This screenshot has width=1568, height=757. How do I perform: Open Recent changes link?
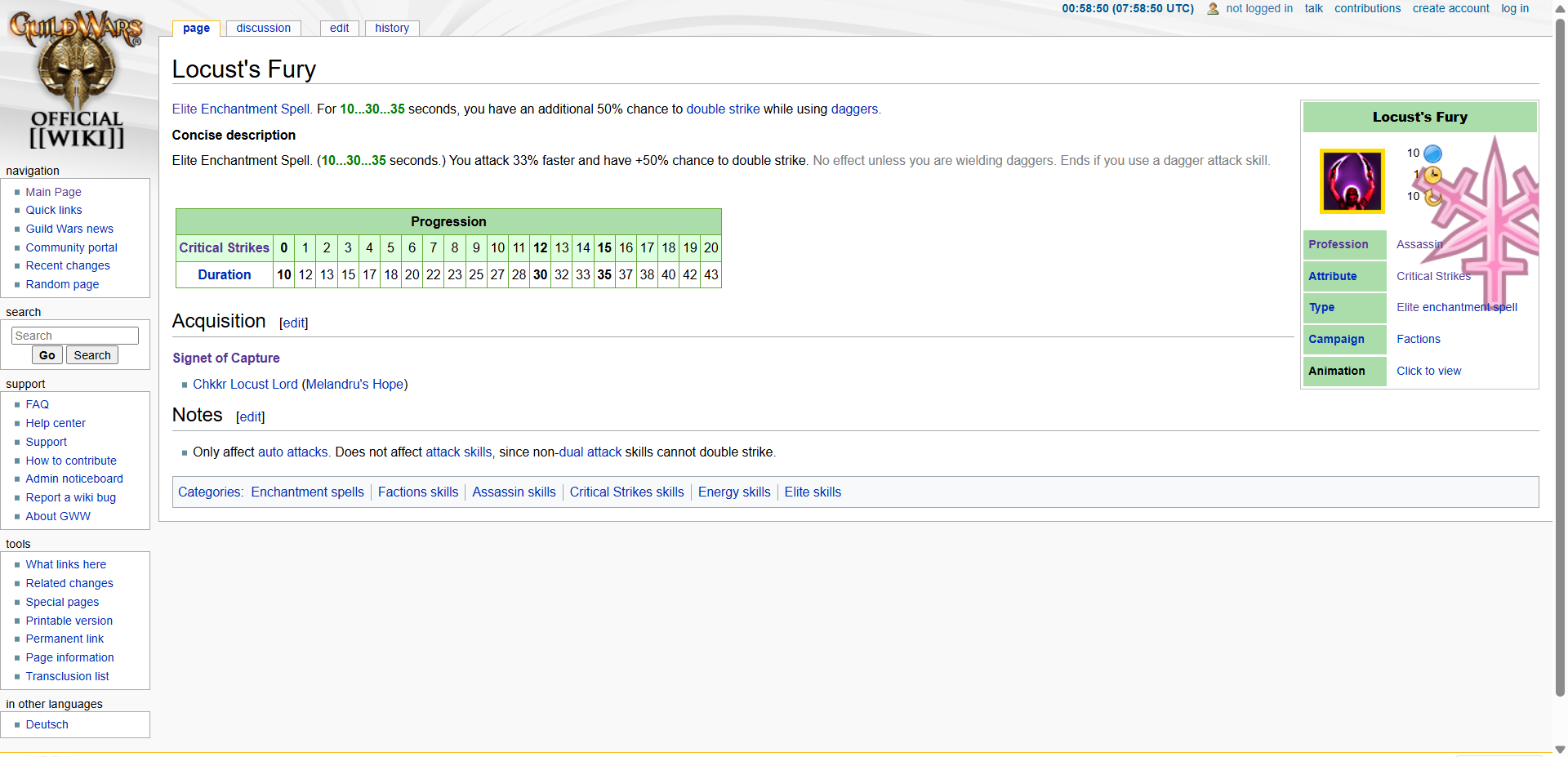pyautogui.click(x=68, y=265)
